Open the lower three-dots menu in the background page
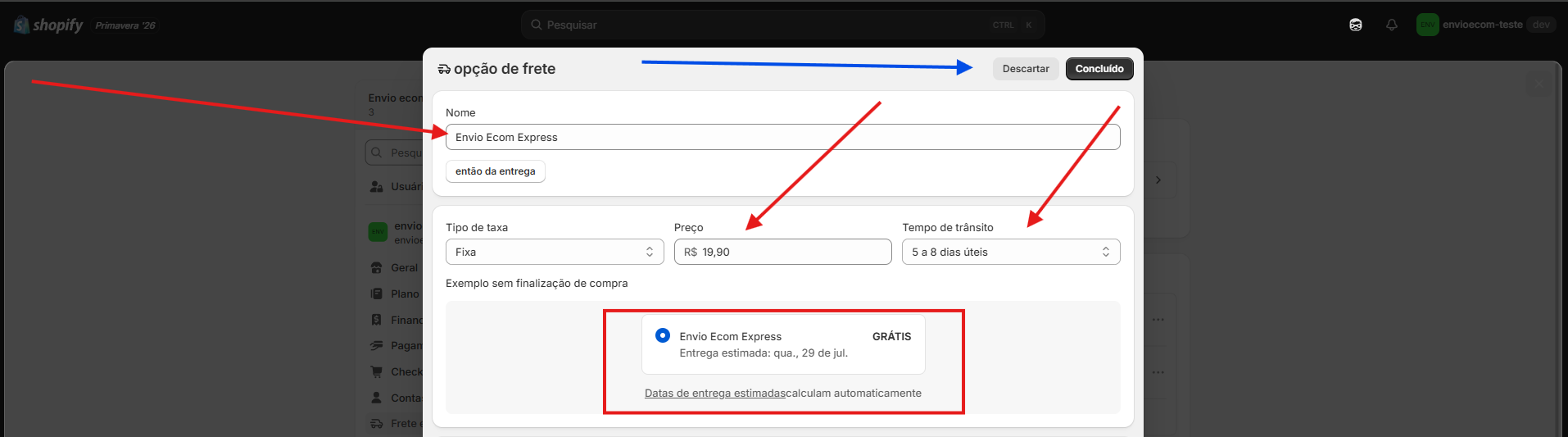This screenshot has width=1568, height=437. click(1158, 372)
